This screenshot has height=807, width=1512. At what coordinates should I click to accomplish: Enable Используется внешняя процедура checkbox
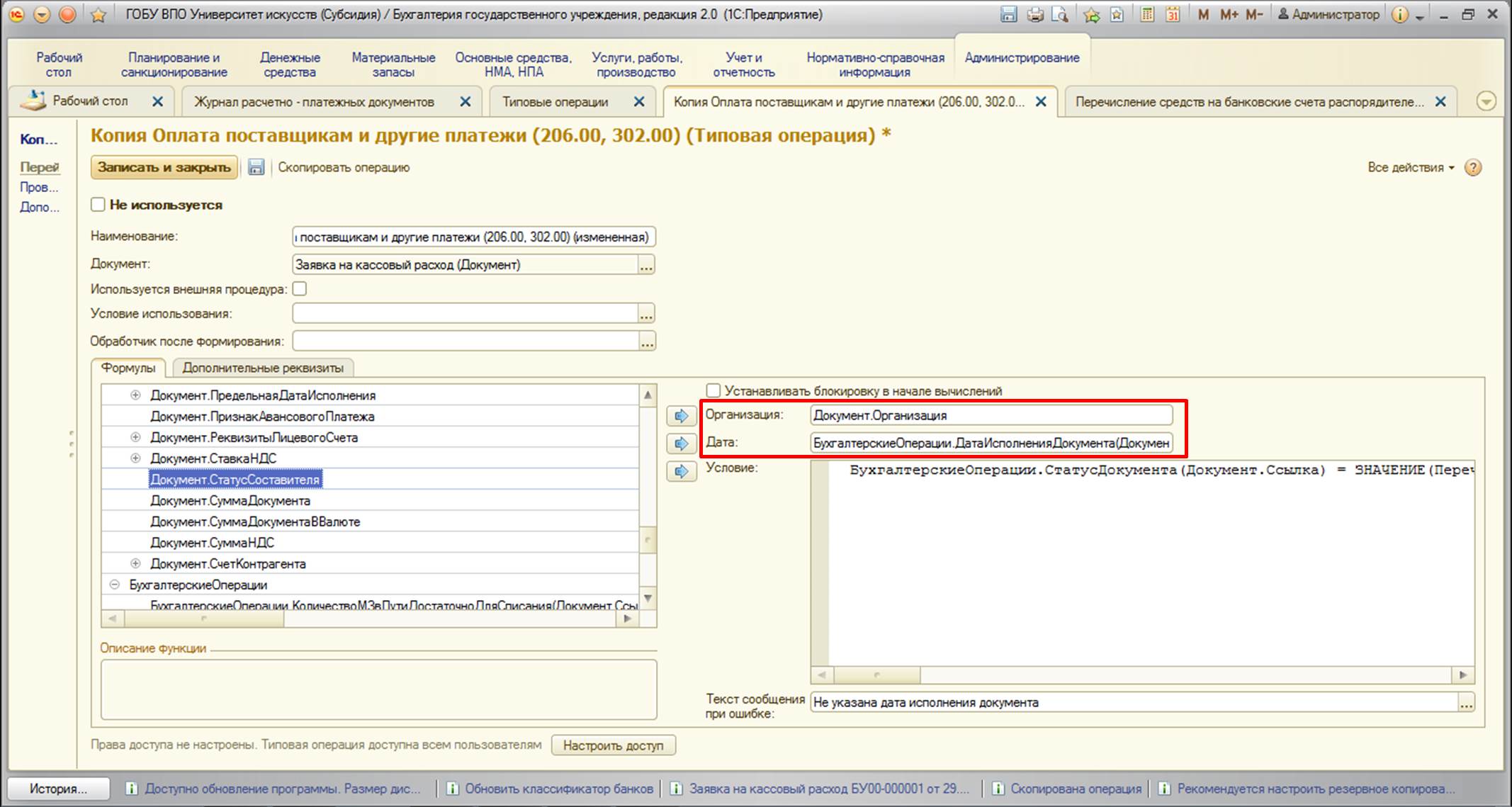click(299, 288)
